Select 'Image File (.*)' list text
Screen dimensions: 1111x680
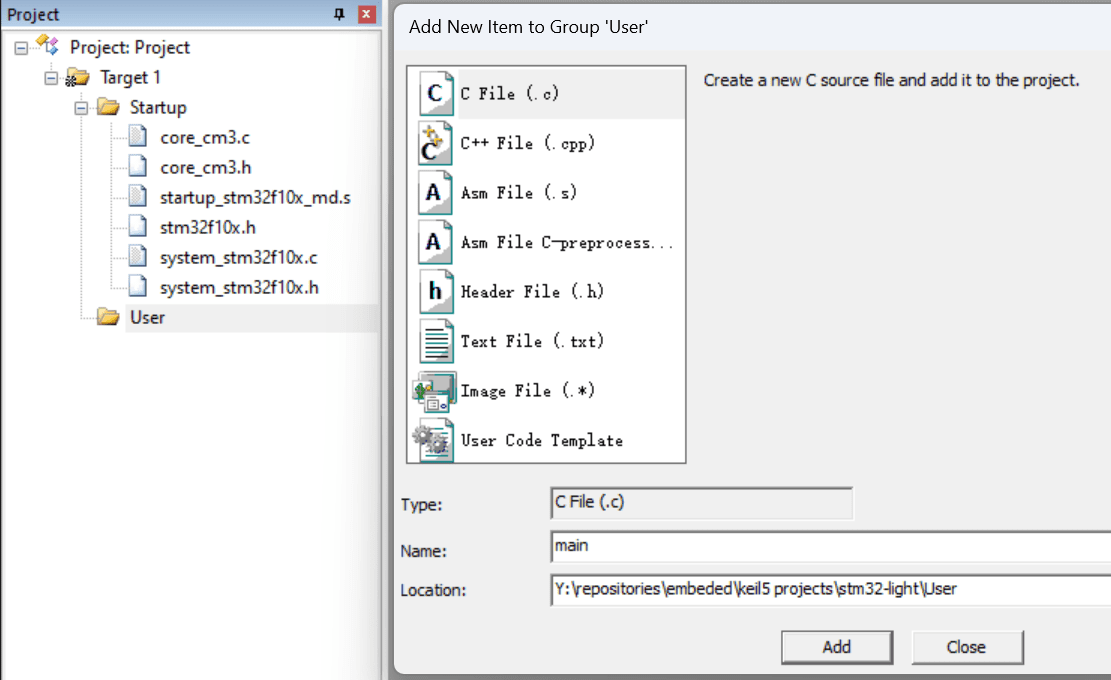coord(528,391)
